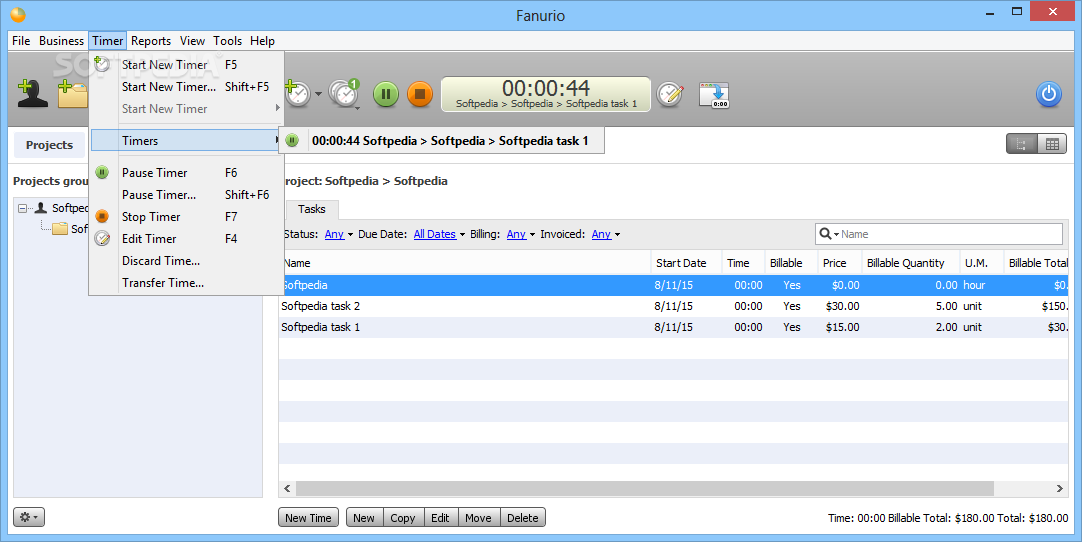Open the Due Date All Dates dropdown
This screenshot has height=542, width=1082.
tap(439, 235)
